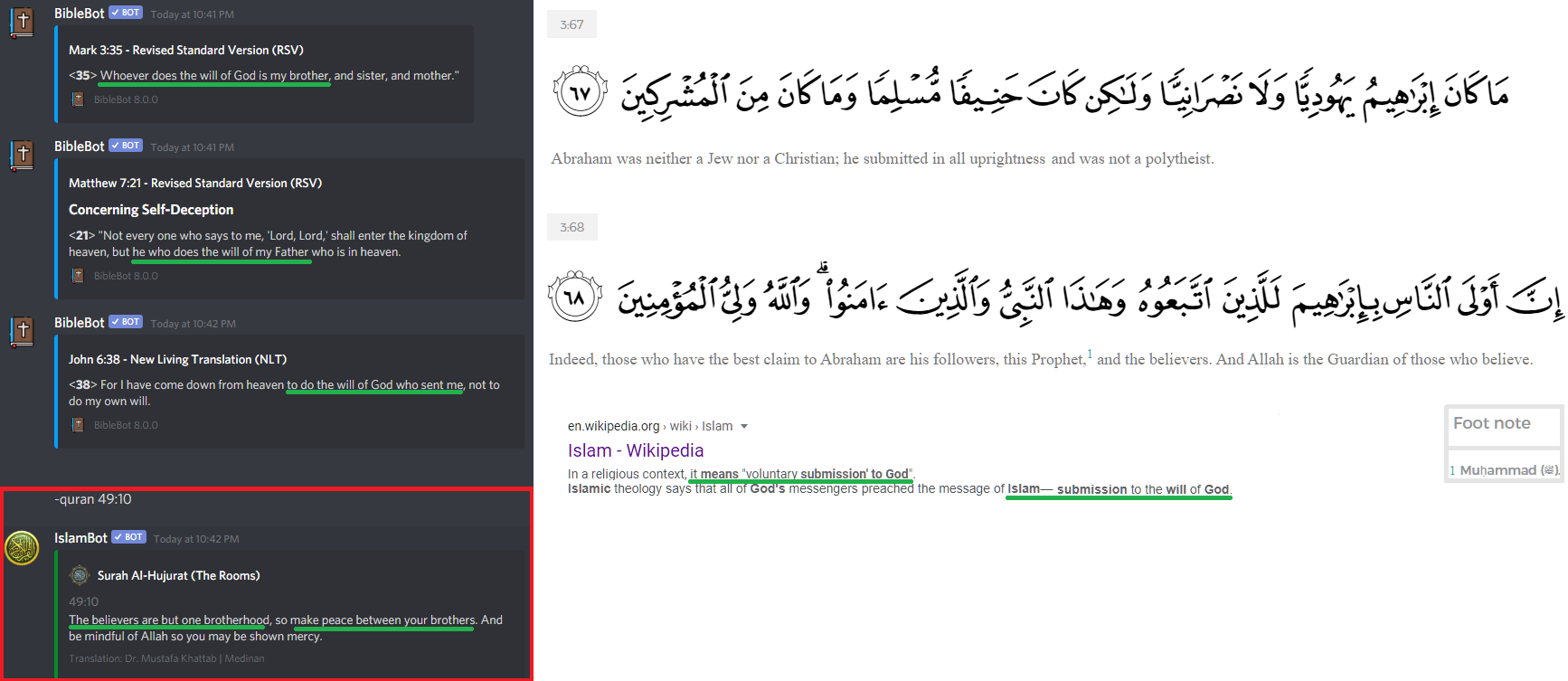Viewport: 1568px width, 681px height.
Task: Click the footer icon under Mark 3:35 embed
Action: click(x=78, y=99)
